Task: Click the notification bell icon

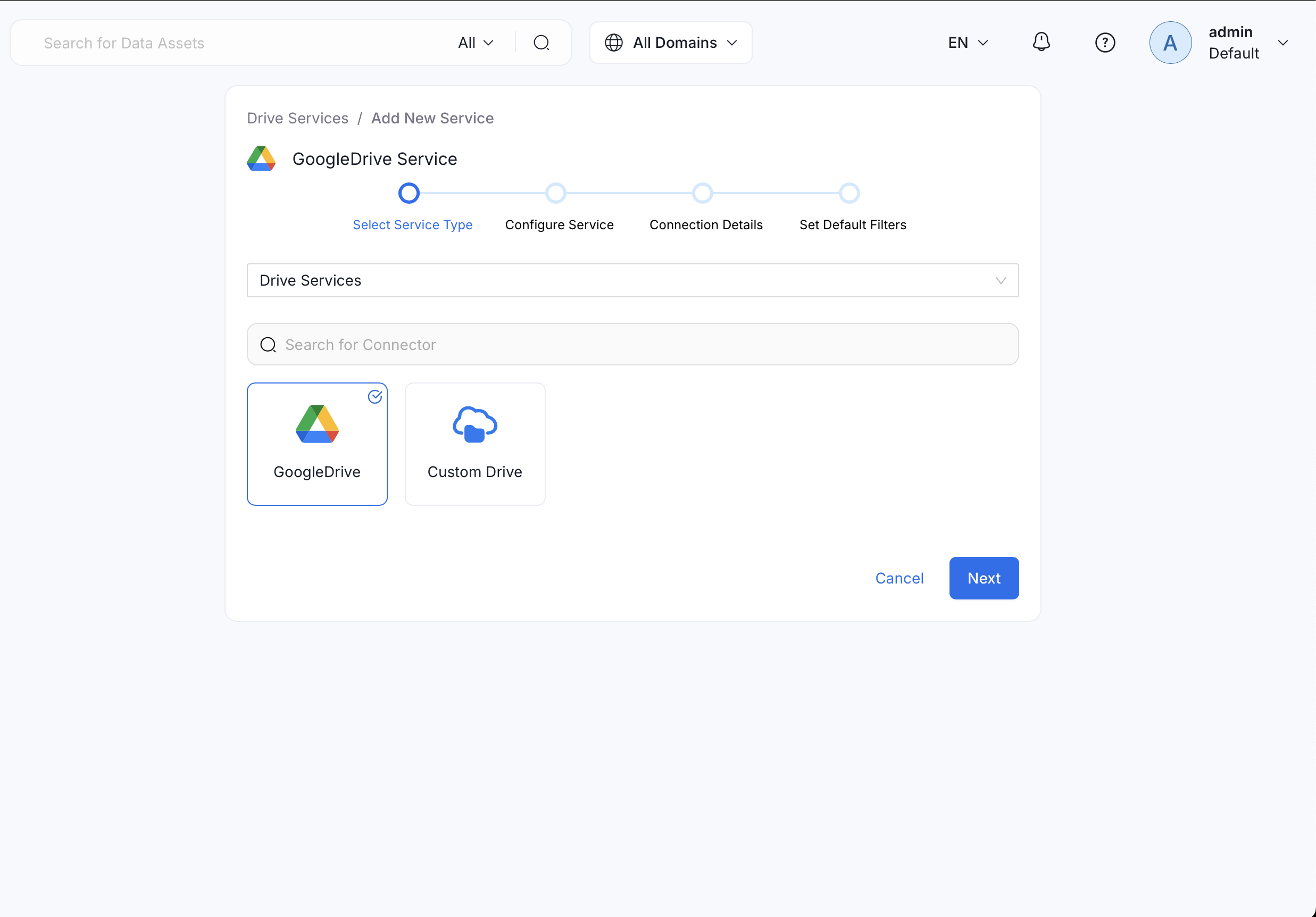Action: click(1041, 43)
